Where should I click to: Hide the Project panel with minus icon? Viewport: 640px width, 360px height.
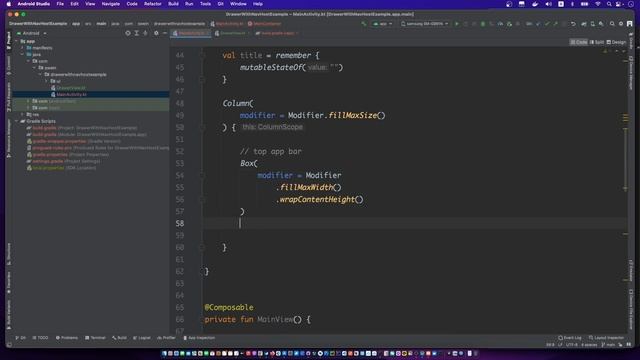click(165, 33)
